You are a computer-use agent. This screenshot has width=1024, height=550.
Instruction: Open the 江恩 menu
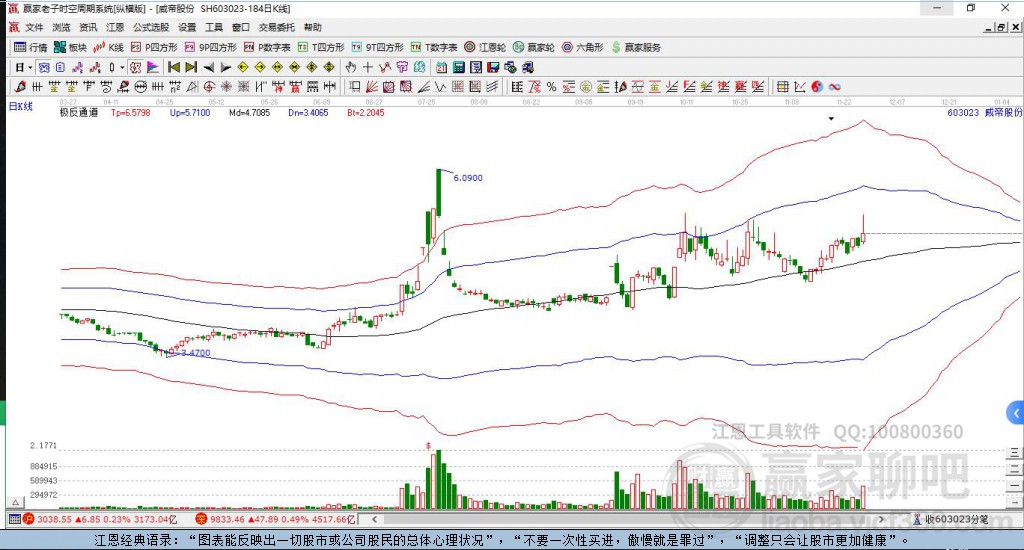click(115, 27)
